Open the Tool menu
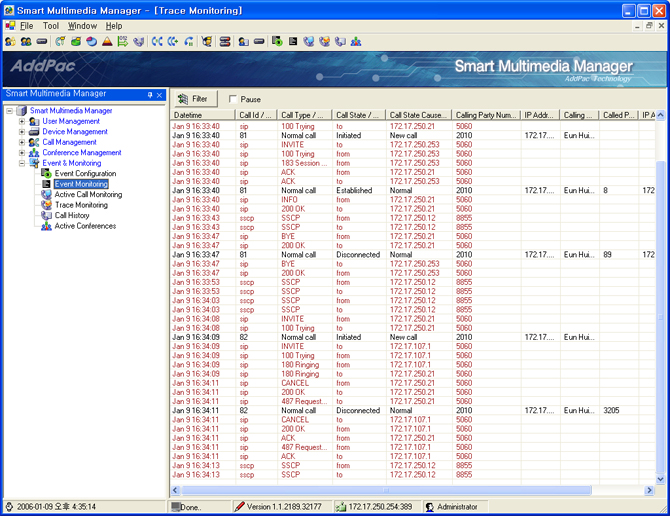The height and width of the screenshot is (516, 670). pos(50,26)
